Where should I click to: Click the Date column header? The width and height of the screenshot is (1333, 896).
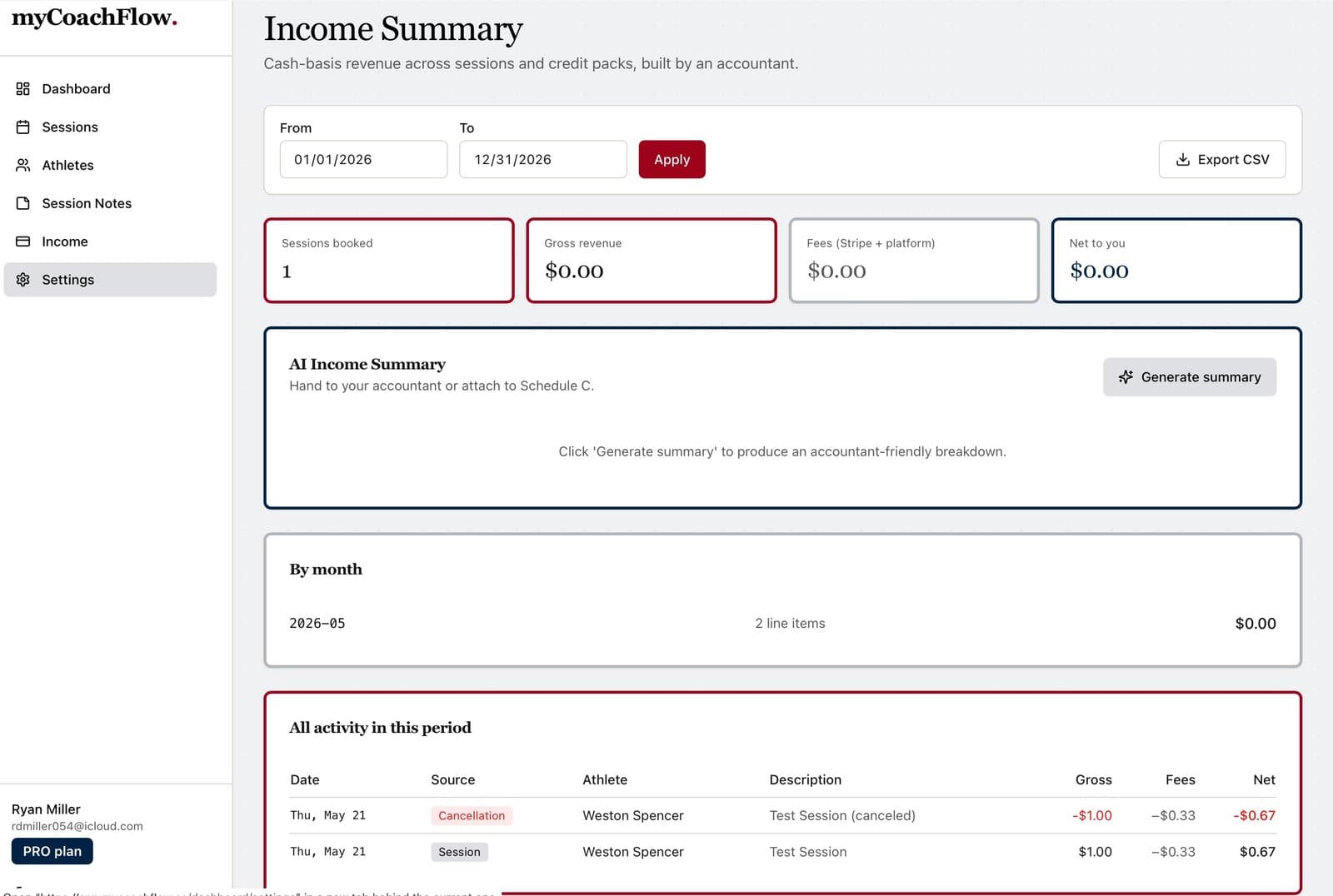pos(305,780)
